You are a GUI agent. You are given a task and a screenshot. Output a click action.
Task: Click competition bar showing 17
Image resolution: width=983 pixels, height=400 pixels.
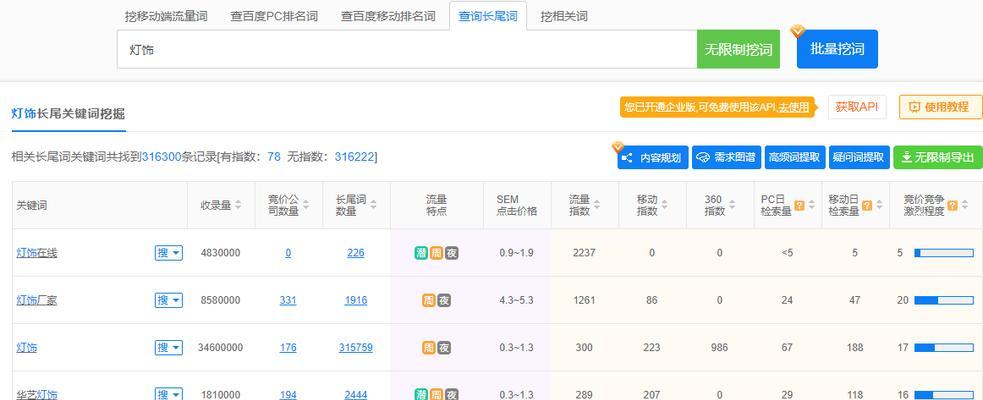(944, 347)
